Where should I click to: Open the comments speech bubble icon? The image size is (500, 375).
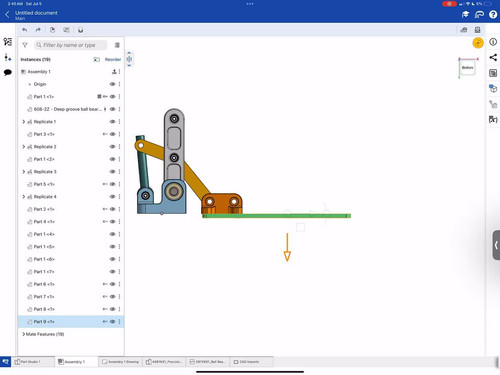(8, 72)
